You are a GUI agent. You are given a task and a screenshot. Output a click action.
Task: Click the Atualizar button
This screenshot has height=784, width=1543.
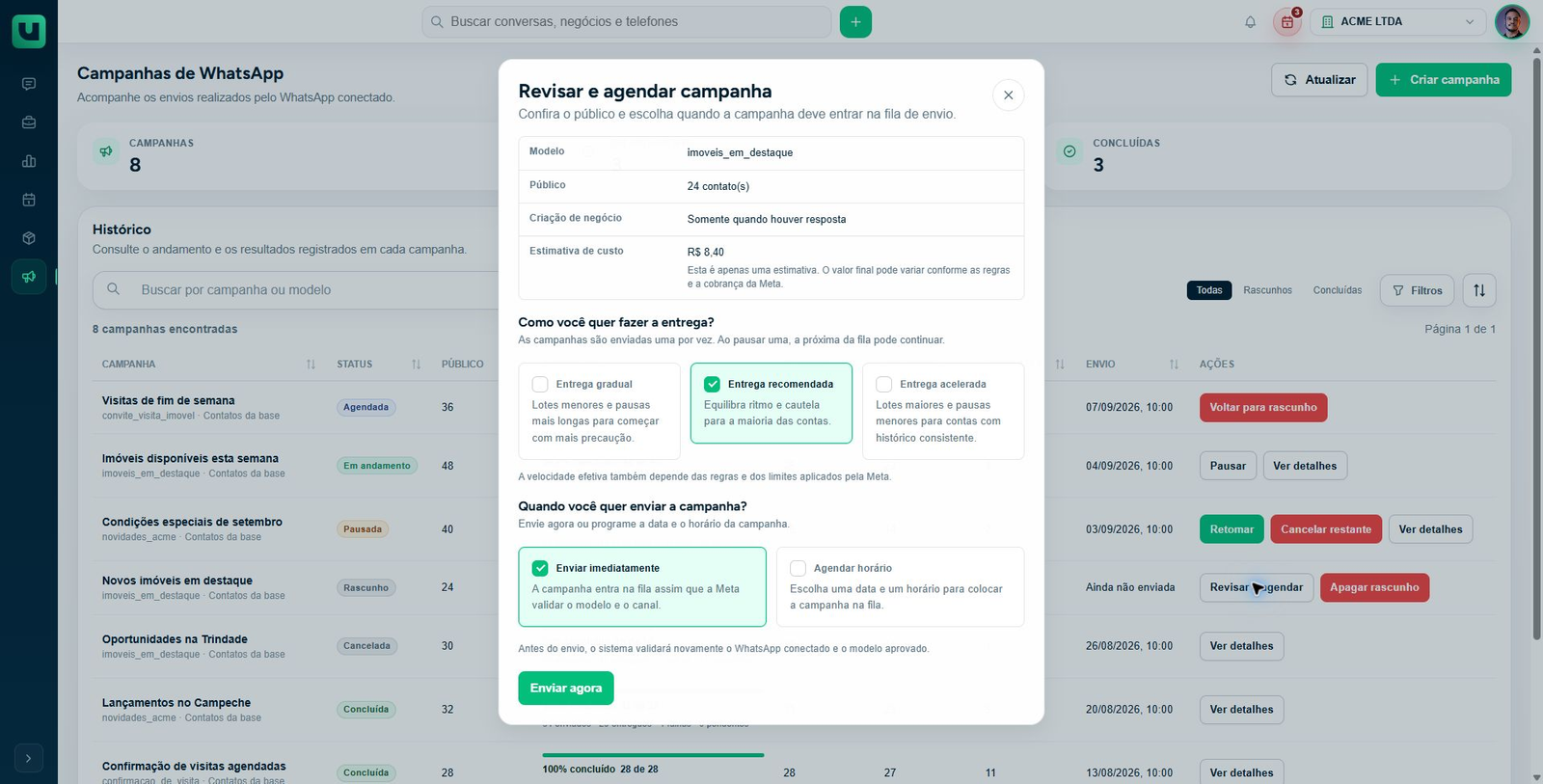click(1320, 80)
